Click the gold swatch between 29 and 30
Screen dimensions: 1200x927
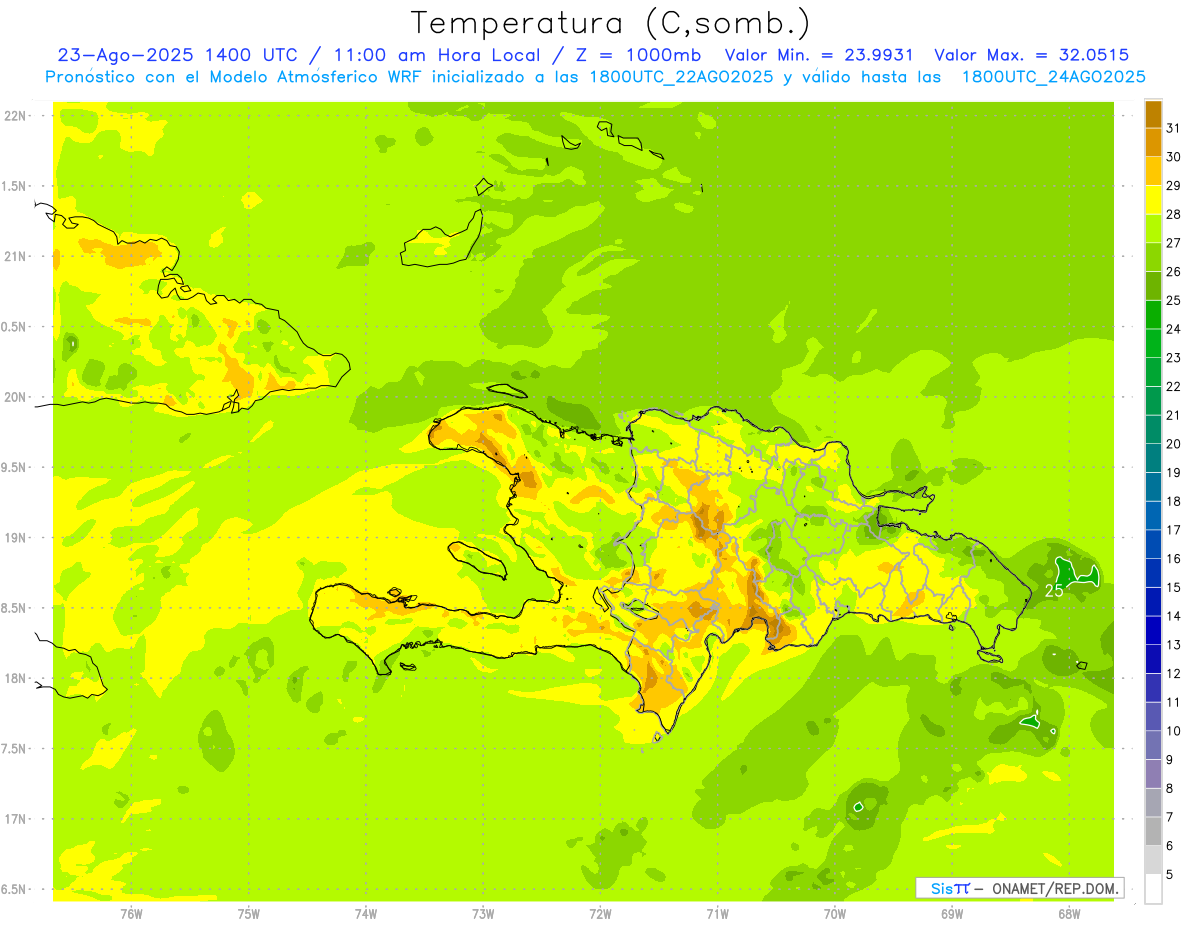(1153, 171)
